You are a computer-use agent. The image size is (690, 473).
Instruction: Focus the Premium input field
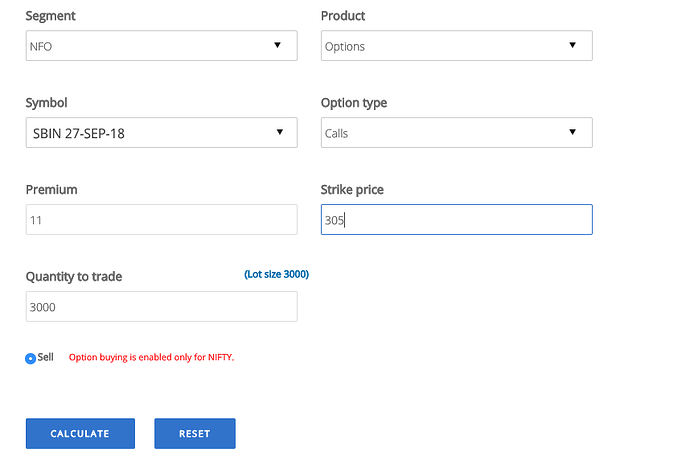pyautogui.click(x=161, y=220)
